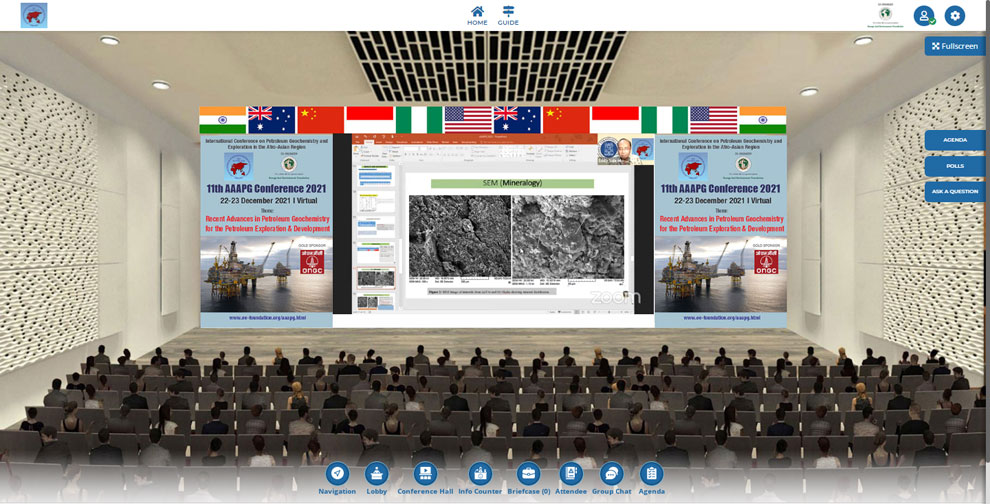Click the left banner website URL
The width and height of the screenshot is (990, 504).
pos(267,318)
